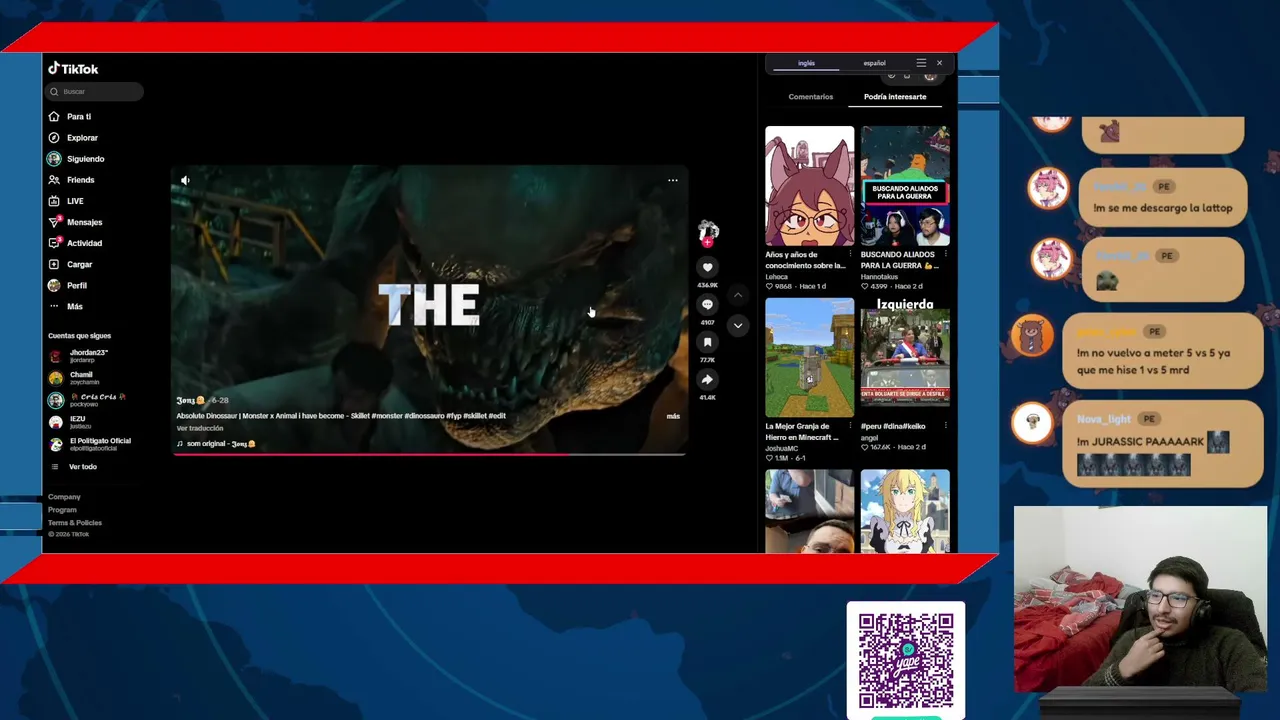Click the video progress bar
The width and height of the screenshot is (1280, 720).
click(x=429, y=455)
